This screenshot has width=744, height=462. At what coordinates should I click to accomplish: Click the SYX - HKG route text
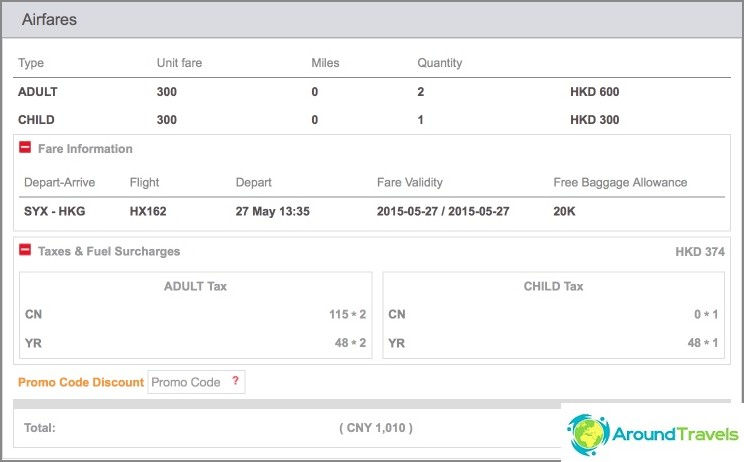tap(55, 211)
